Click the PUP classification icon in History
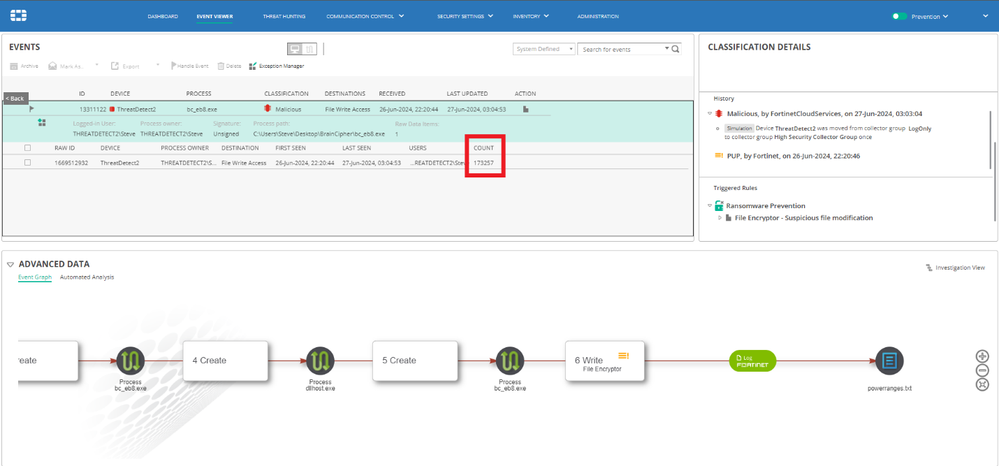 (x=719, y=156)
